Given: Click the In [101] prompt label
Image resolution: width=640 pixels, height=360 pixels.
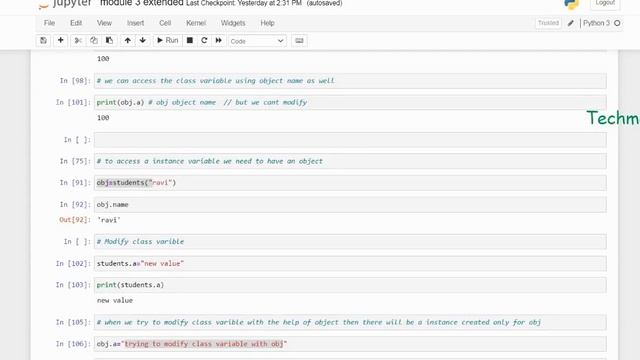Looking at the screenshot, I should coord(73,102).
